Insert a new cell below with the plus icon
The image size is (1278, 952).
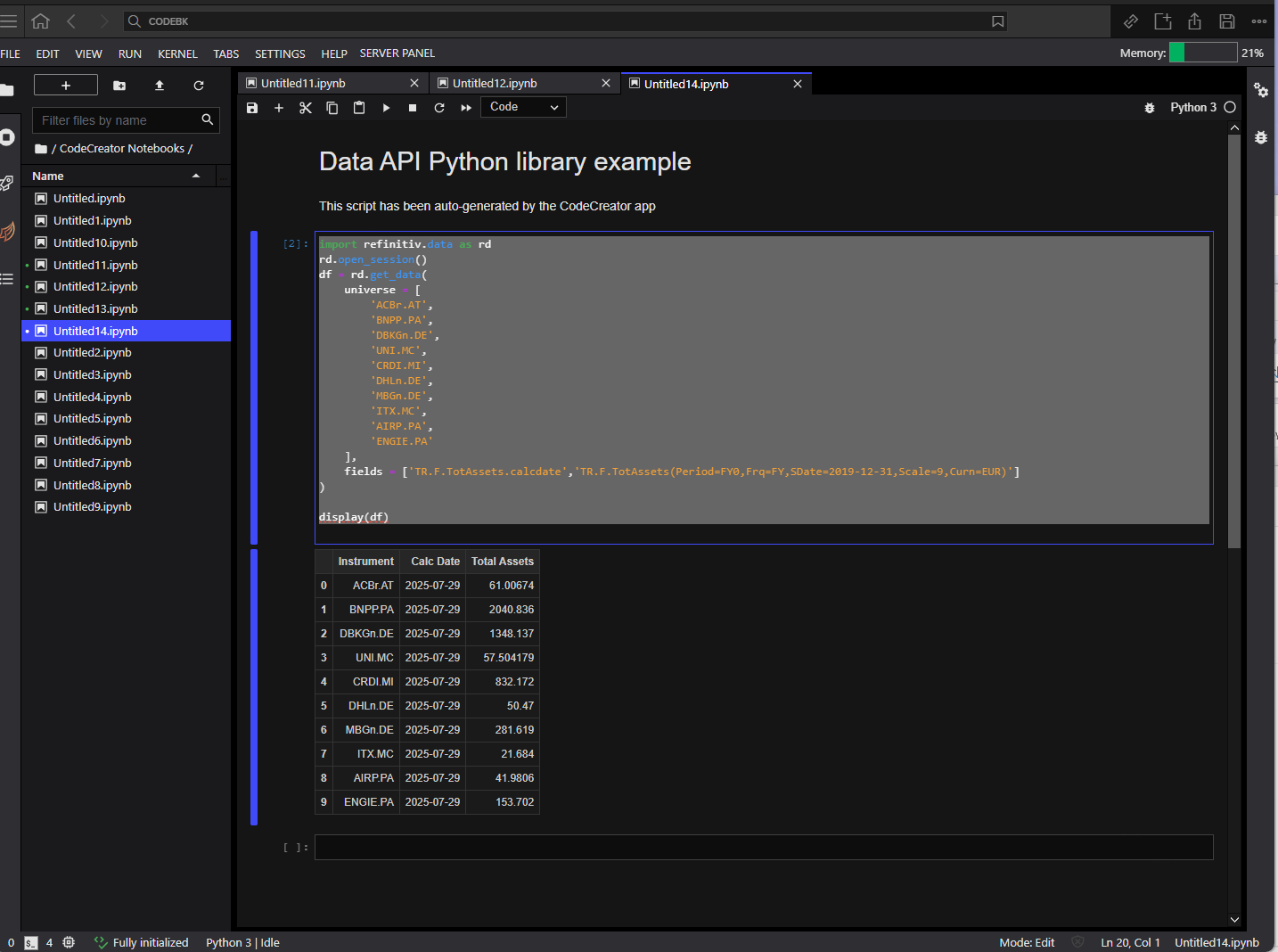279,108
